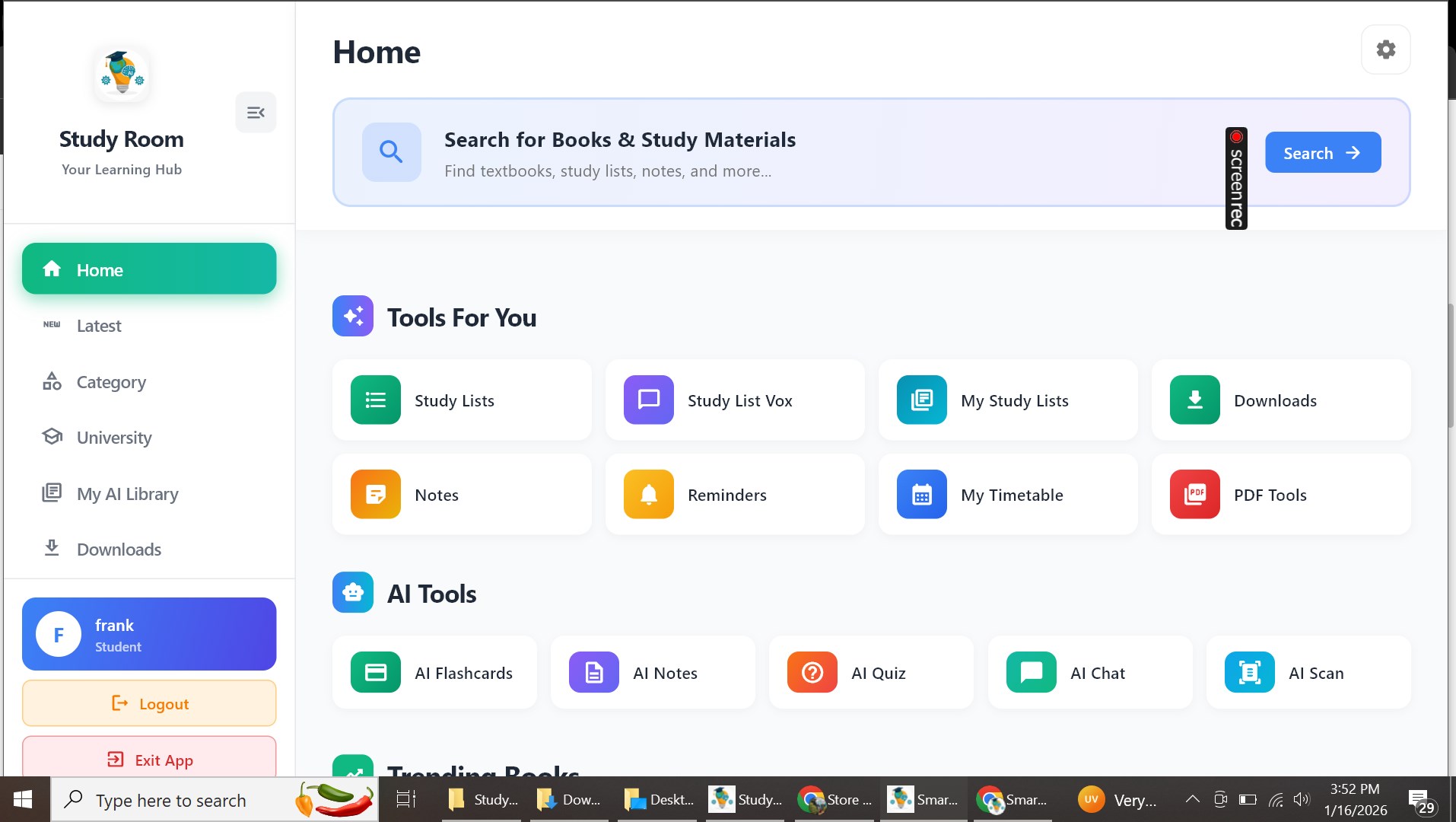Open the Study Lists tool card
1456x822 pixels.
click(x=462, y=400)
